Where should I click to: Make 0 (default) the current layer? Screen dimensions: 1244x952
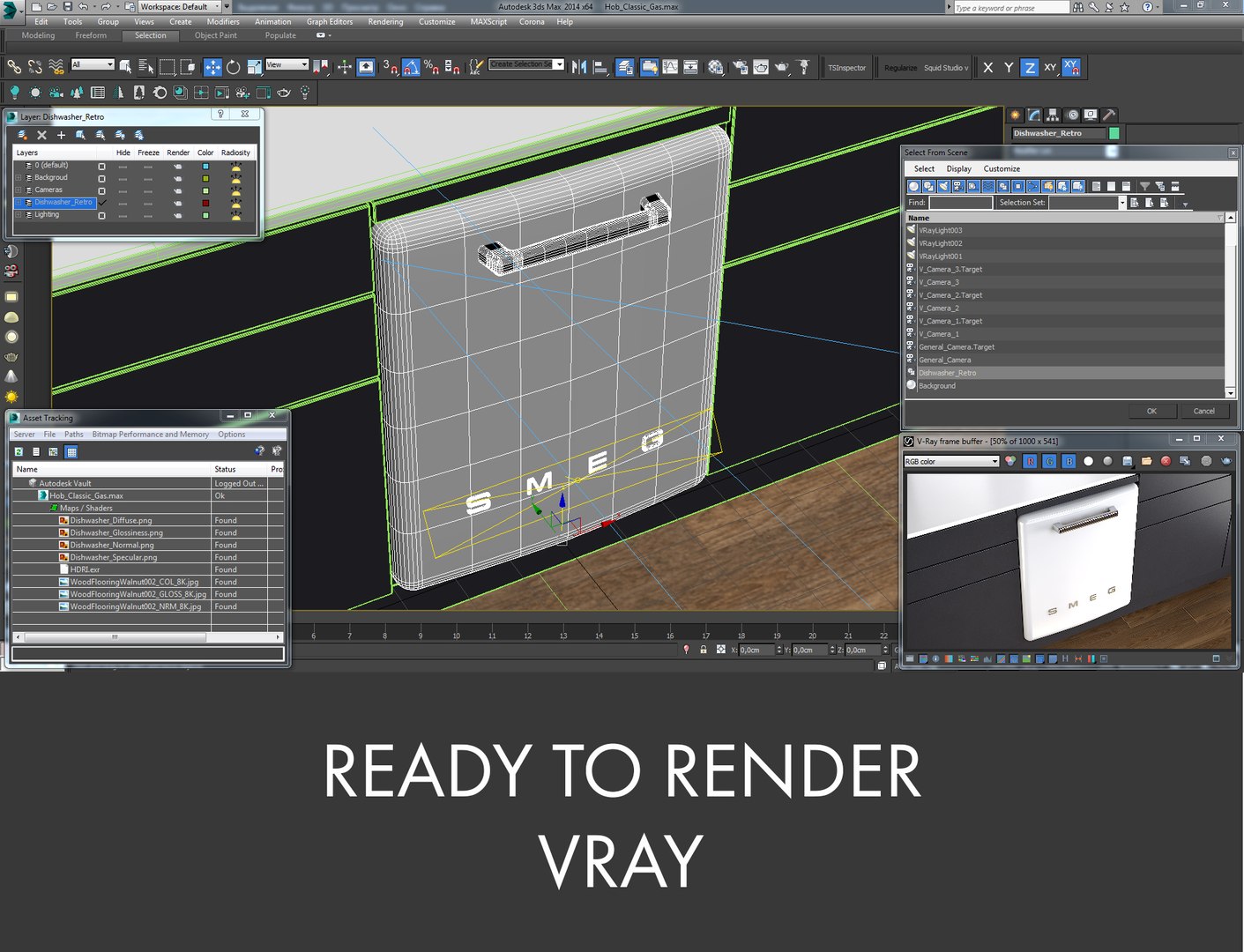[102, 166]
